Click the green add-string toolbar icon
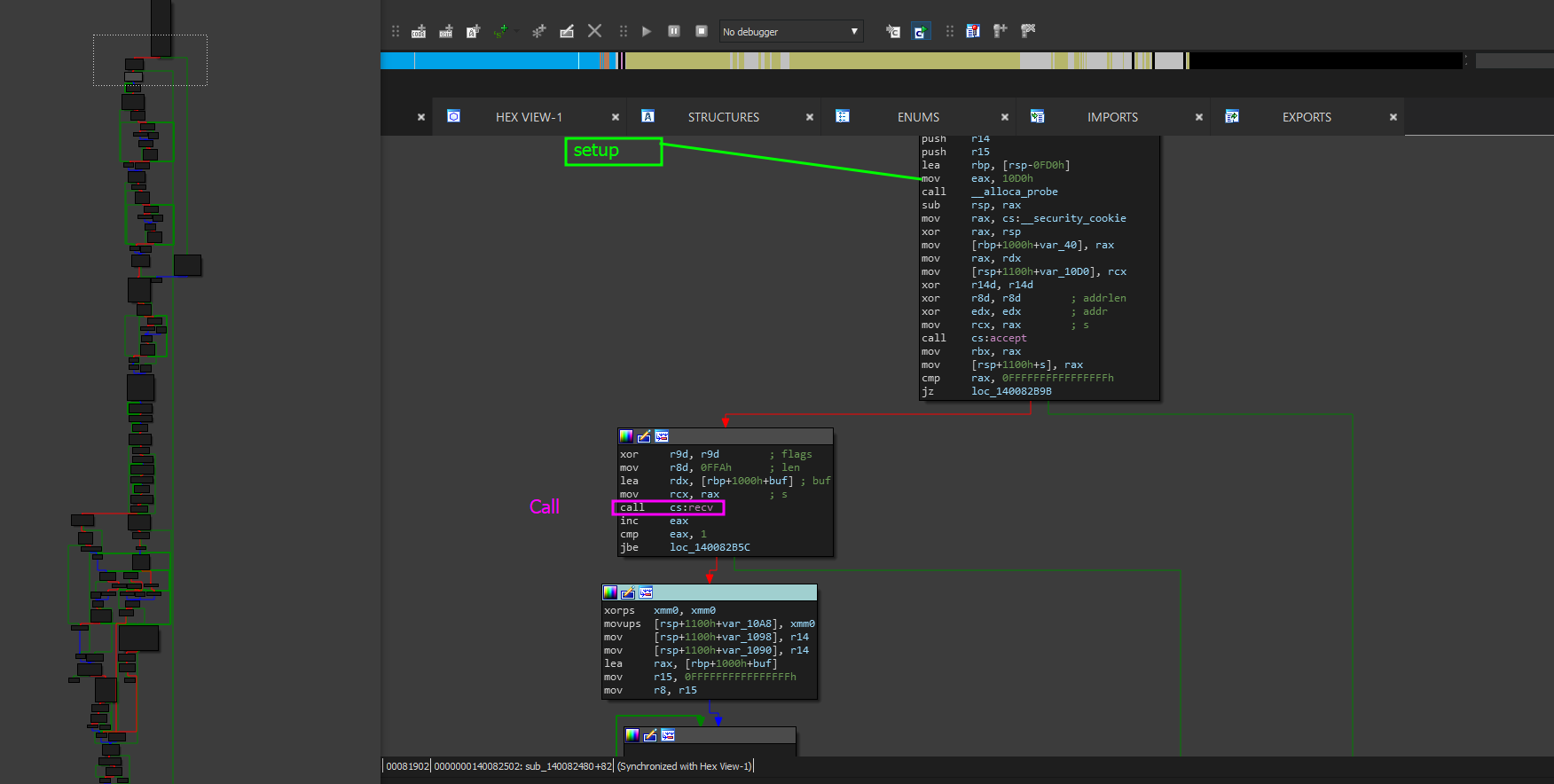This screenshot has width=1554, height=784. click(x=501, y=31)
